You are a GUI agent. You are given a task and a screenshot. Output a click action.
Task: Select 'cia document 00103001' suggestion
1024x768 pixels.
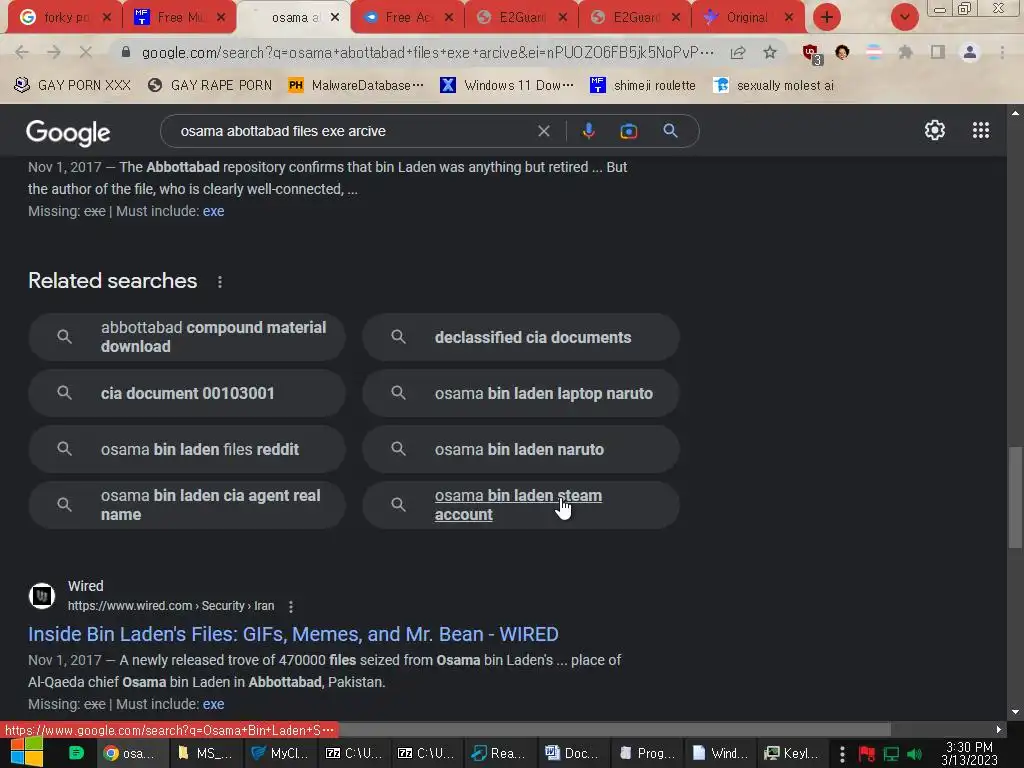[187, 393]
